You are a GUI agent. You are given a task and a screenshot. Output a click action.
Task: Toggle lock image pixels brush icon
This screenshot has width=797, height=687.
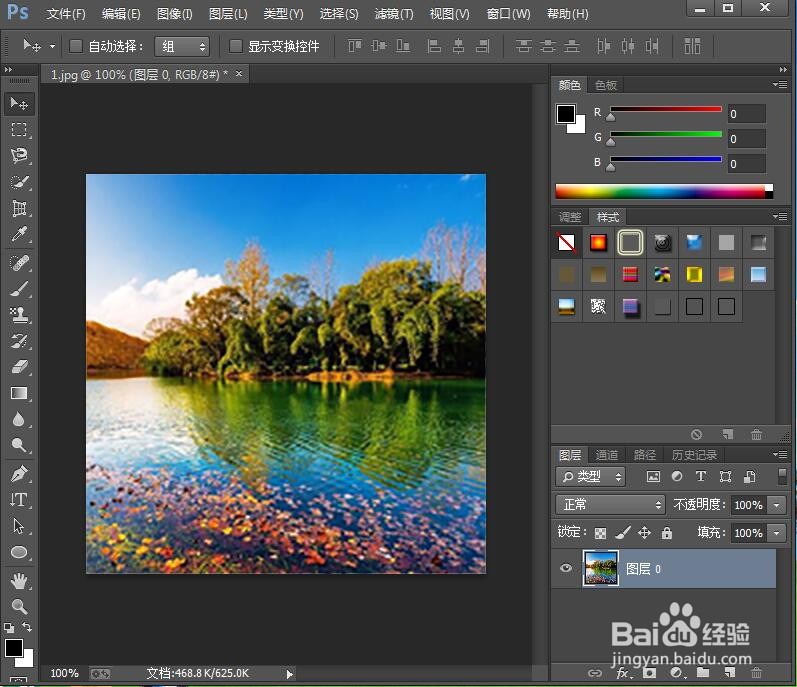click(x=623, y=533)
